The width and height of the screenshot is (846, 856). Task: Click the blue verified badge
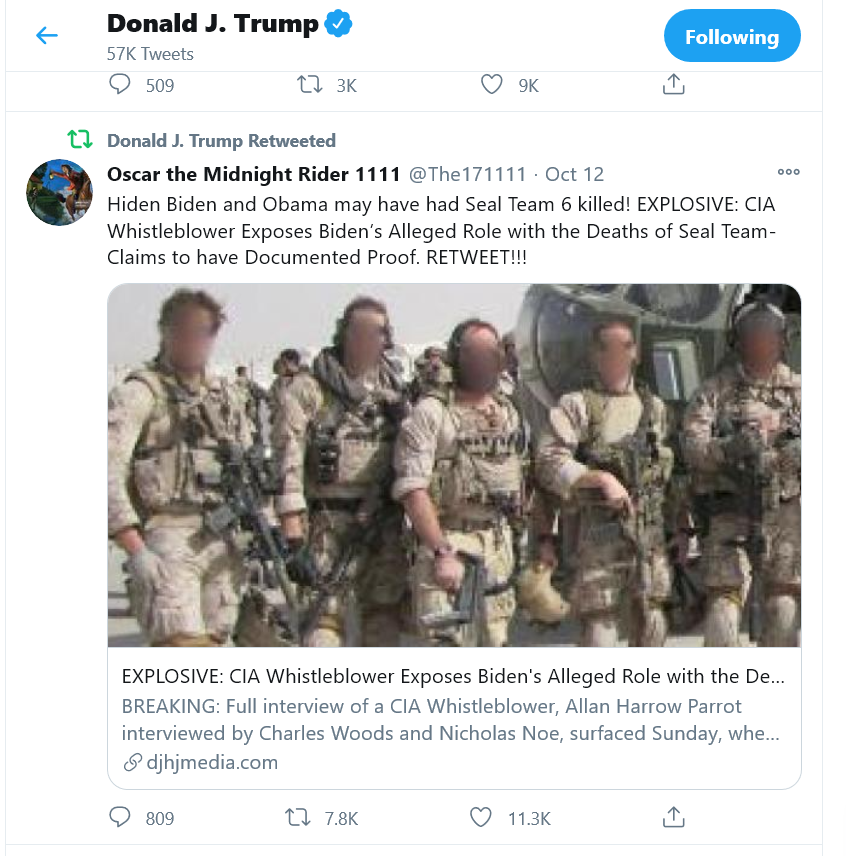tap(341, 24)
